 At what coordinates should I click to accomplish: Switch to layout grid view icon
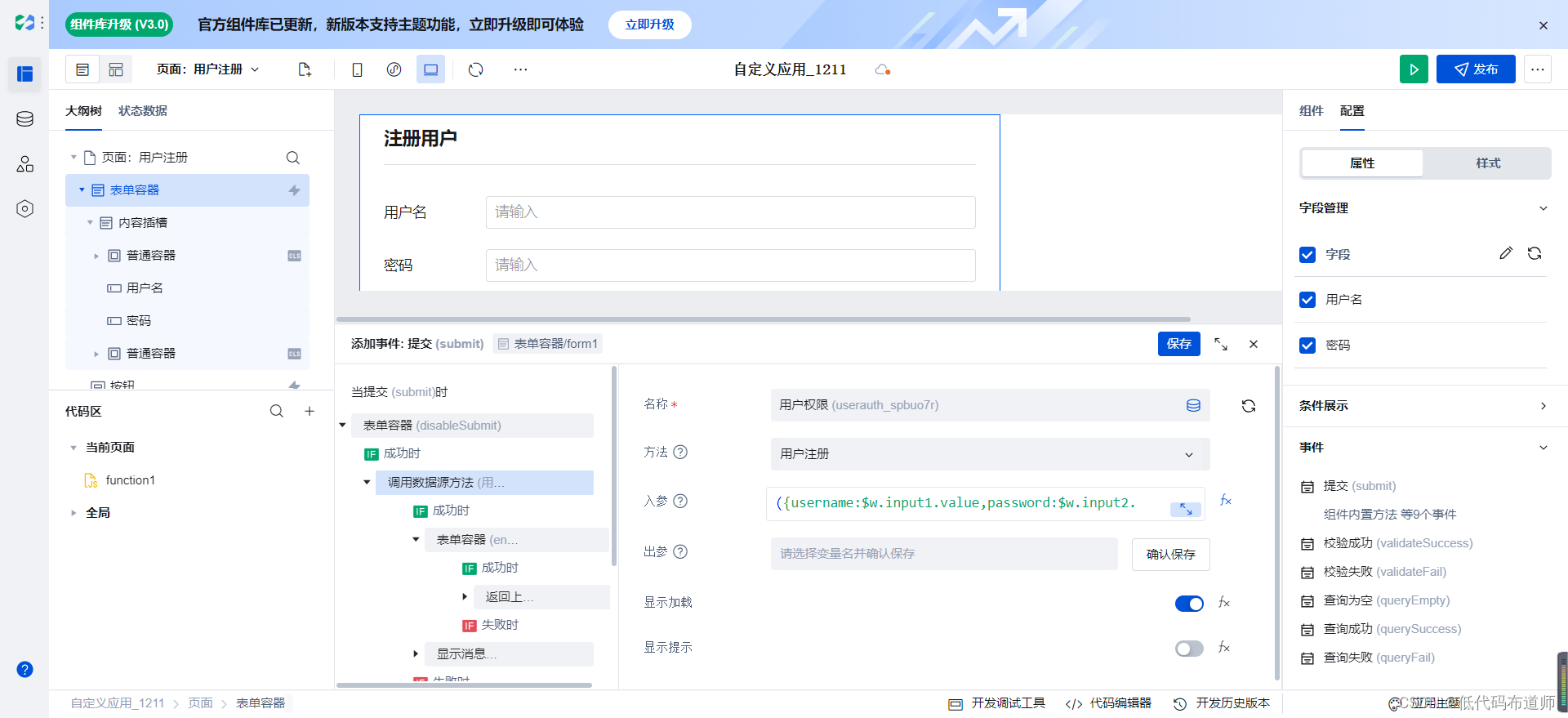116,70
